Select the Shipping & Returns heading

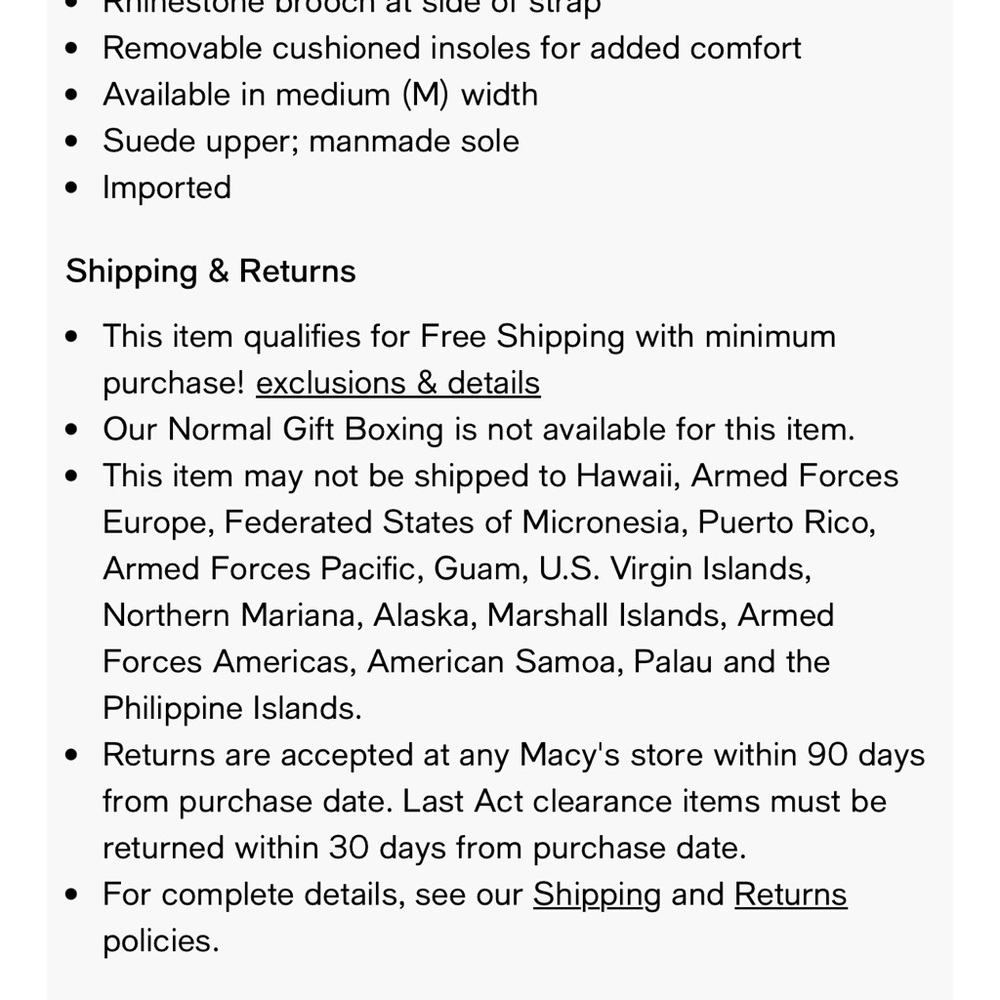click(x=210, y=270)
